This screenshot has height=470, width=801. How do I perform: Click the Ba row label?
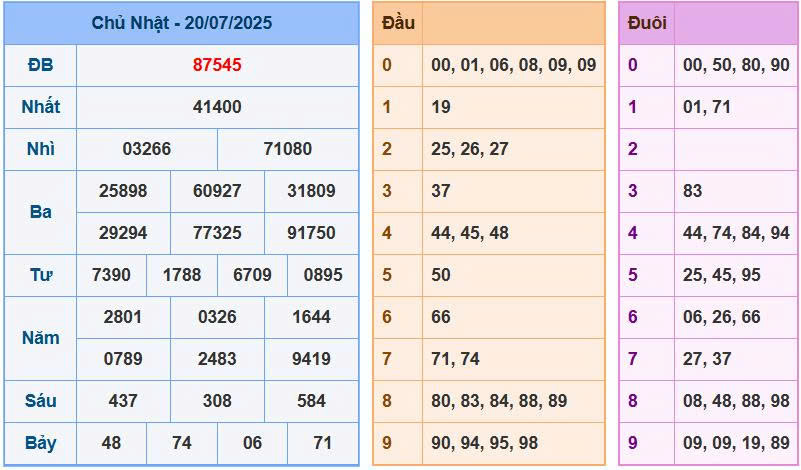[40, 212]
